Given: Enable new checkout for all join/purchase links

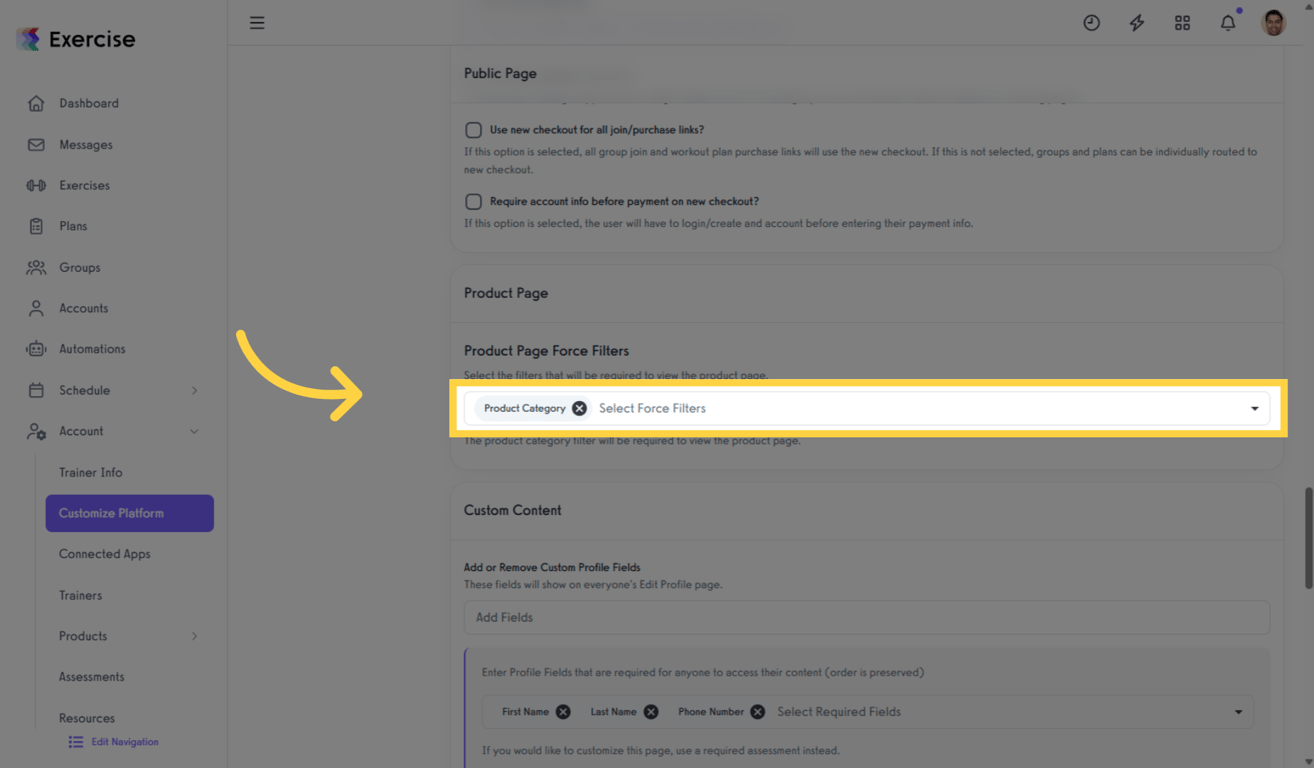Looking at the screenshot, I should [x=473, y=129].
